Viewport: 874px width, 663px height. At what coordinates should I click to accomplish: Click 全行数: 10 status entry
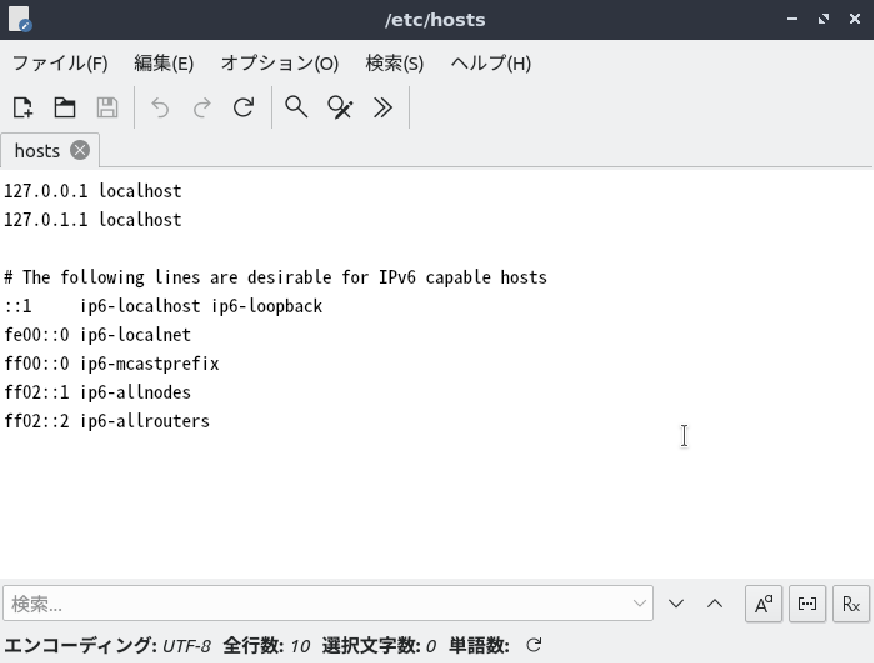(x=266, y=646)
